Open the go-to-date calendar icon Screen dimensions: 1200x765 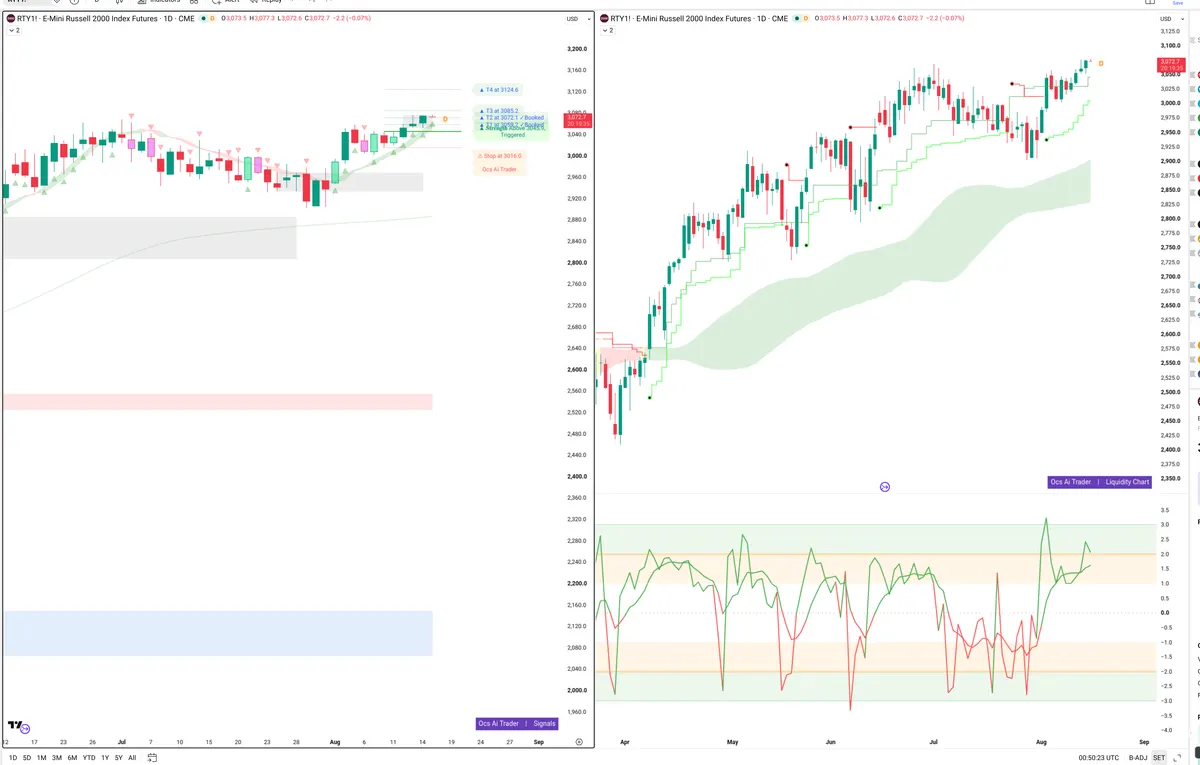point(152,758)
